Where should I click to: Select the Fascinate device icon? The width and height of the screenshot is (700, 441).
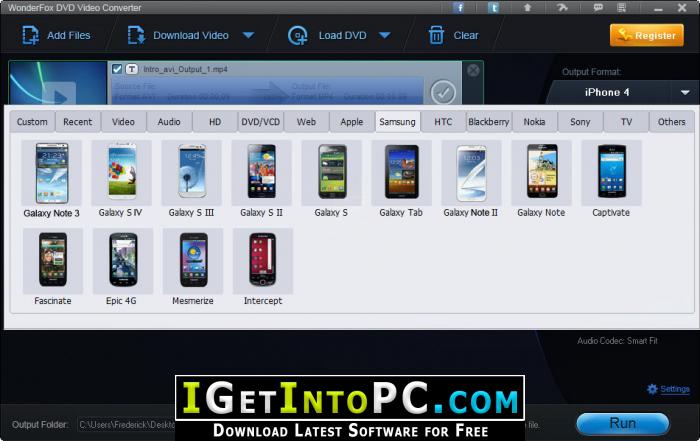(53, 261)
